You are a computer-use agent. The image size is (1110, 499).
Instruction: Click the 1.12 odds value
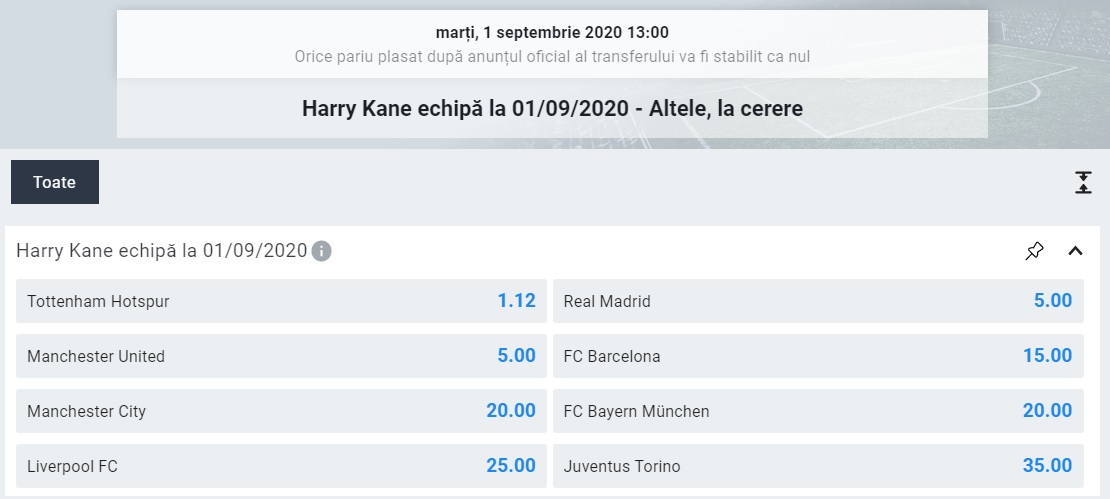point(516,301)
